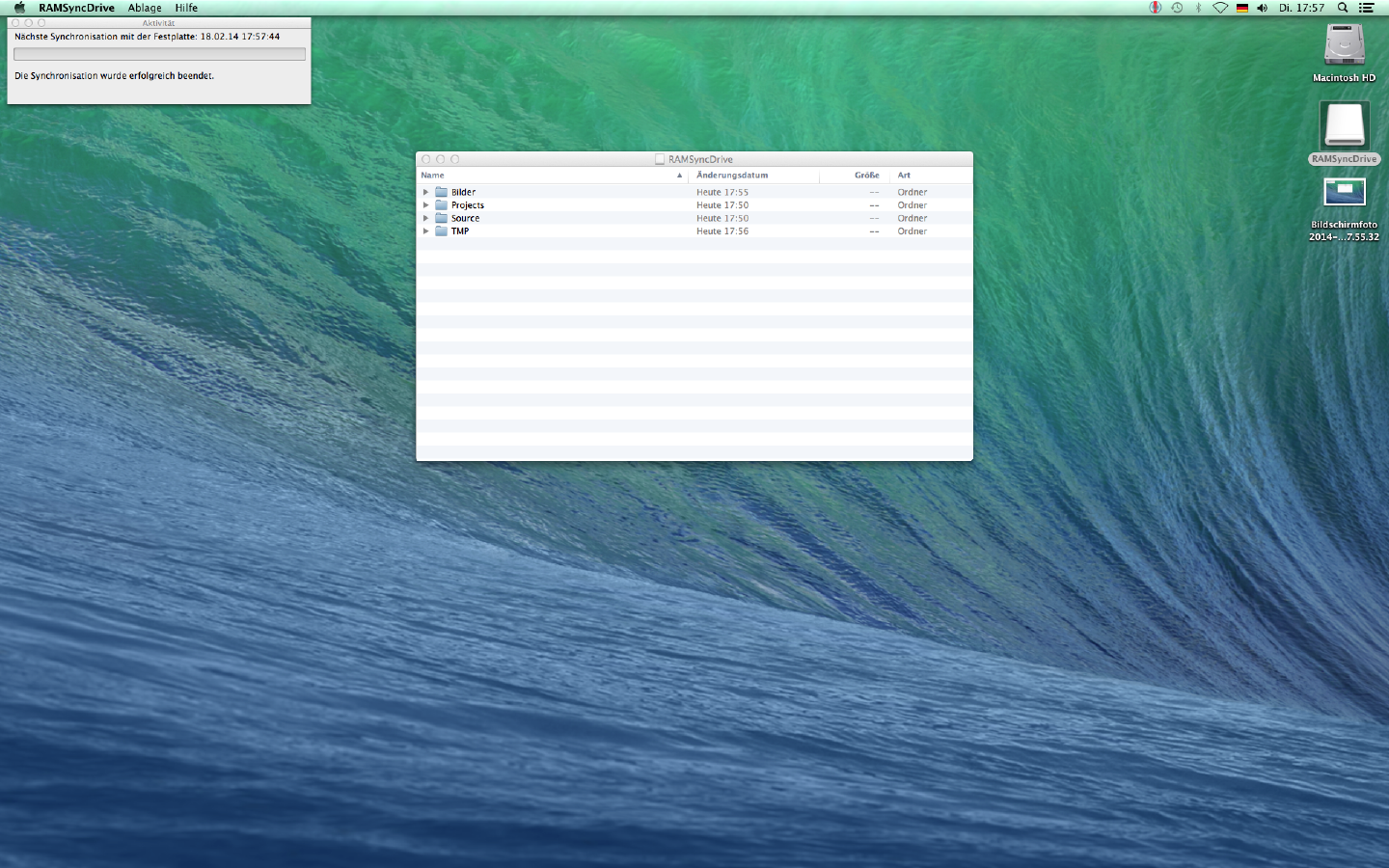Viewport: 1389px width, 868px height.
Task: Click the volume speaker icon
Action: point(1262,8)
